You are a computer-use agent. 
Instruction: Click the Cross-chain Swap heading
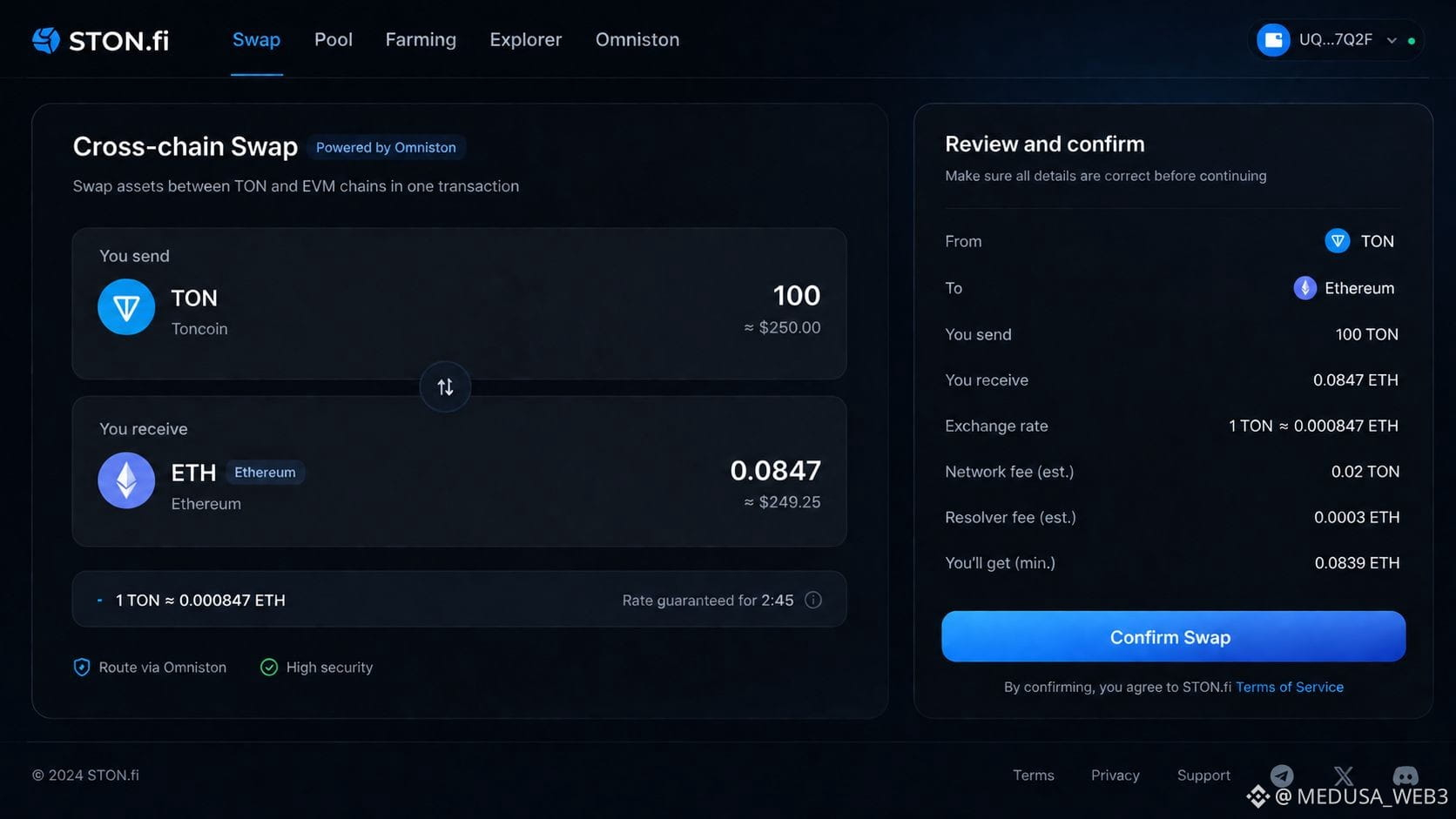(x=185, y=146)
